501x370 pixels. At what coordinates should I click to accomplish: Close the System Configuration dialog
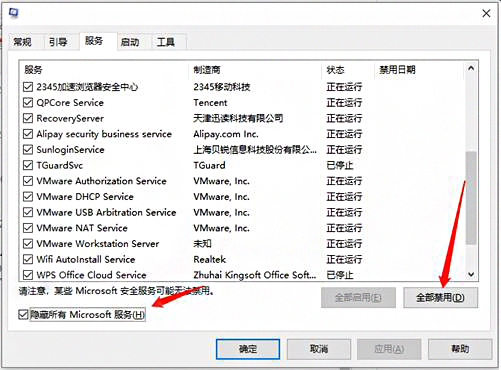click(486, 13)
